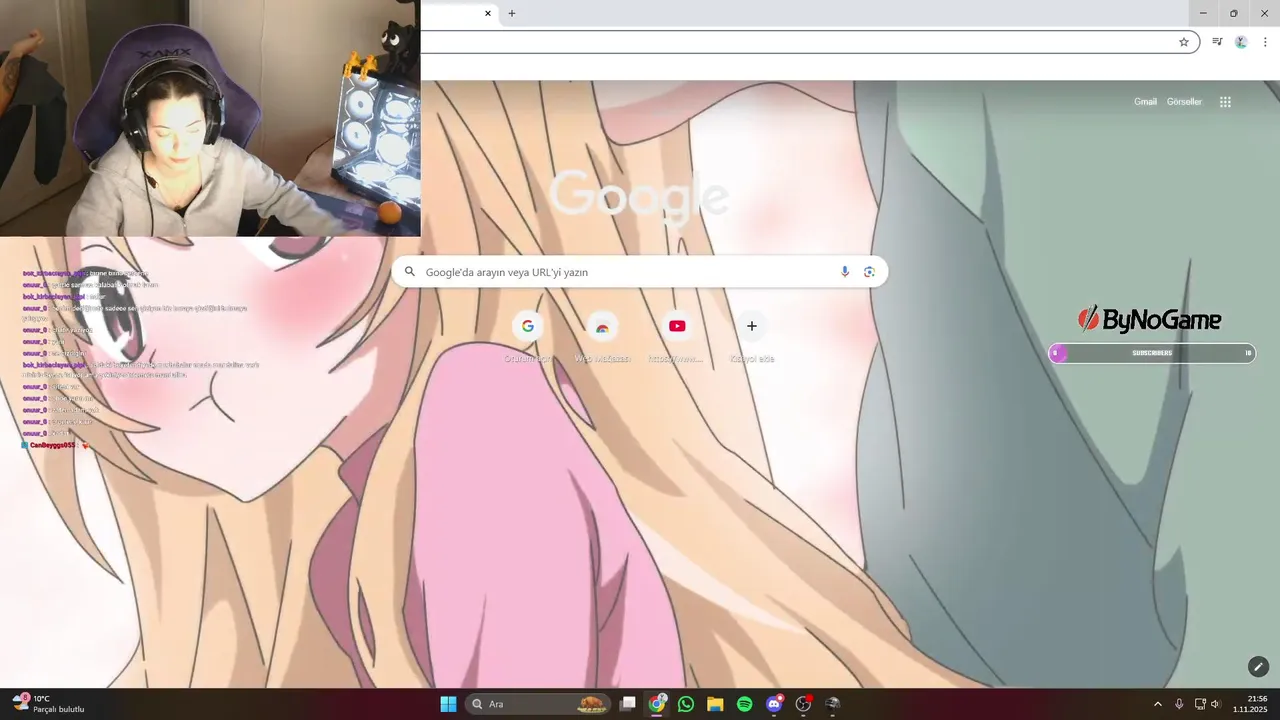Open File Explorer from the taskbar
1280x720 pixels.
tap(715, 704)
